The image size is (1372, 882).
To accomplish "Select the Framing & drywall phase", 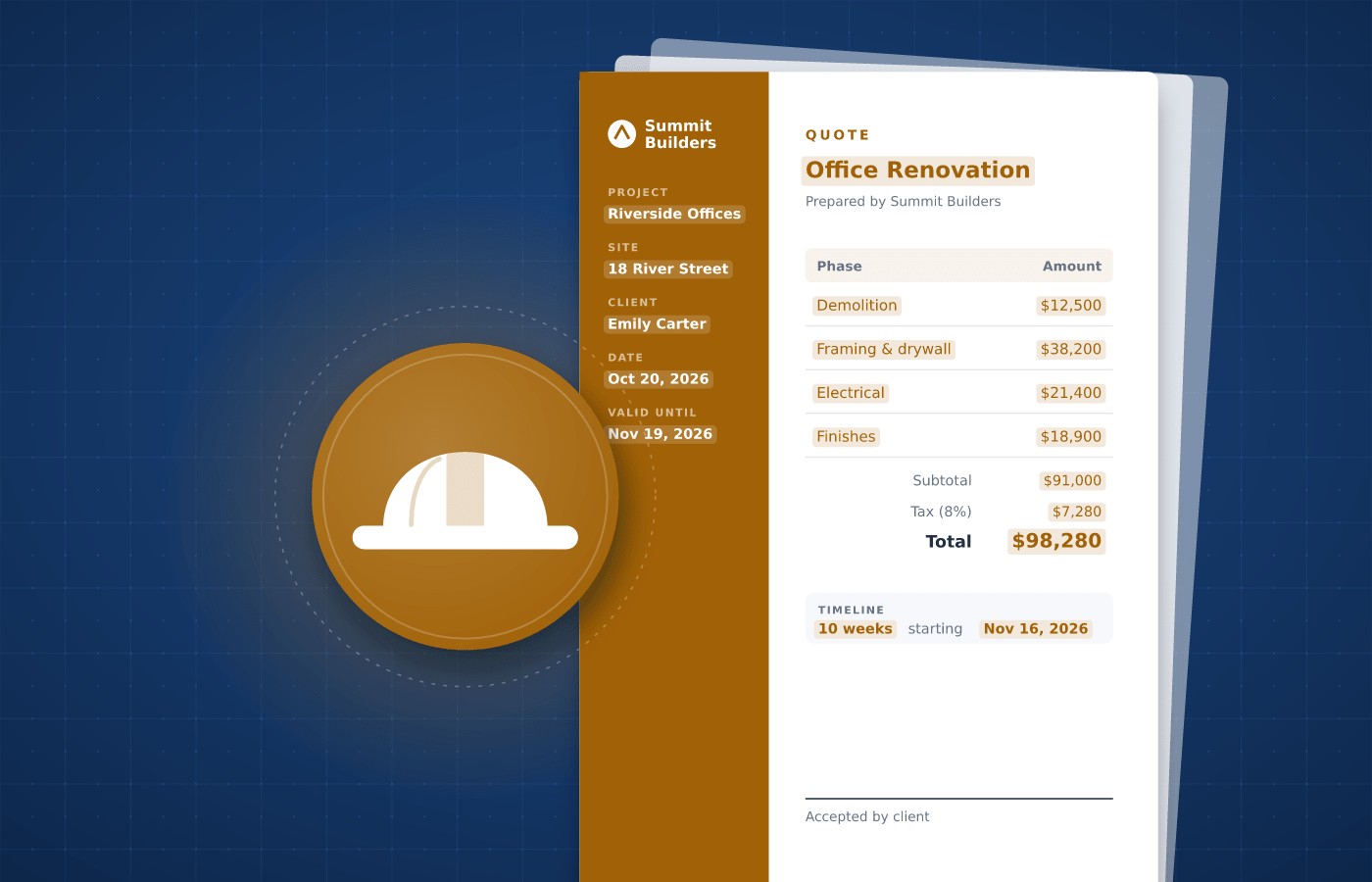I will tap(884, 349).
